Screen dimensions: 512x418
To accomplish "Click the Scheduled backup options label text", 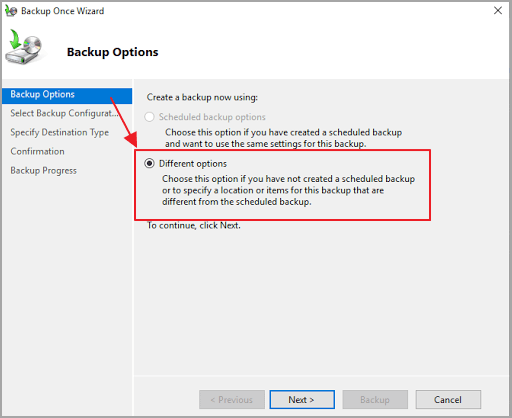I will coord(212,117).
